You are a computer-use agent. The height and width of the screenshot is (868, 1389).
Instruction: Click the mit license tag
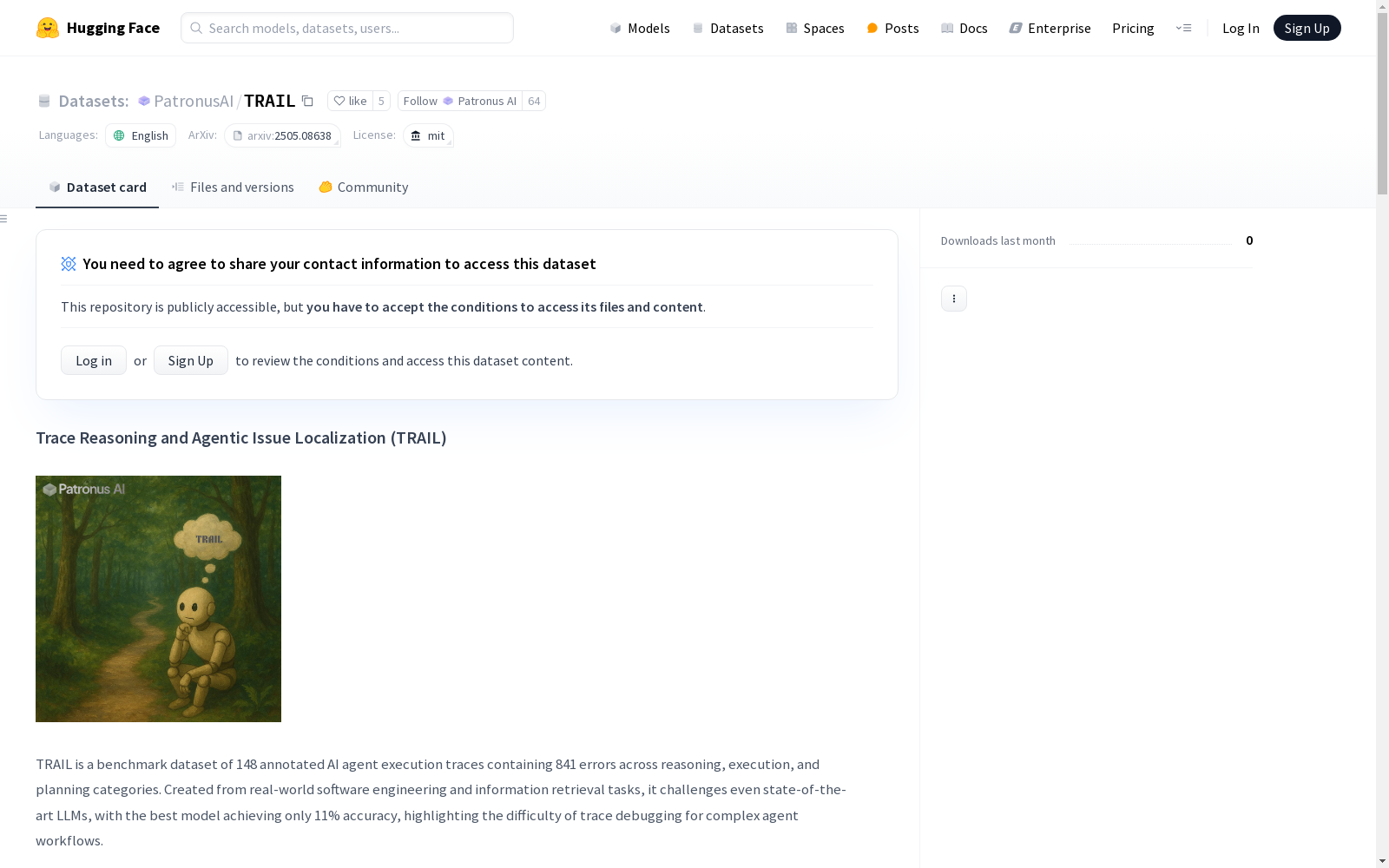(428, 135)
